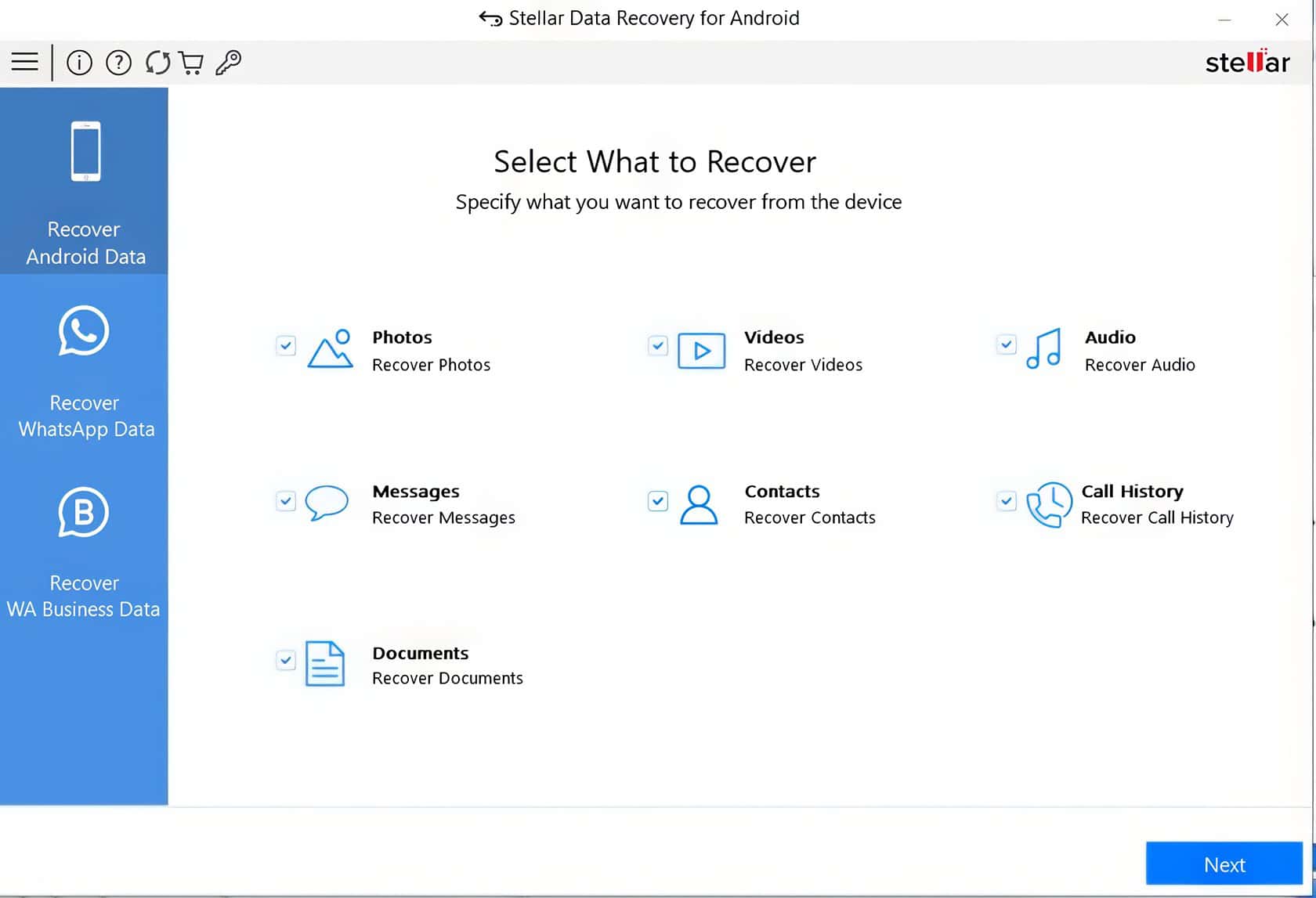
Task: Click the info icon in toolbar
Action: click(x=79, y=62)
